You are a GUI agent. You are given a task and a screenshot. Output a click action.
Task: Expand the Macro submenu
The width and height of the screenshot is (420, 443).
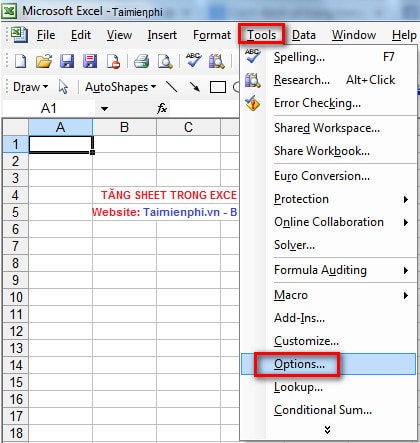pos(406,295)
